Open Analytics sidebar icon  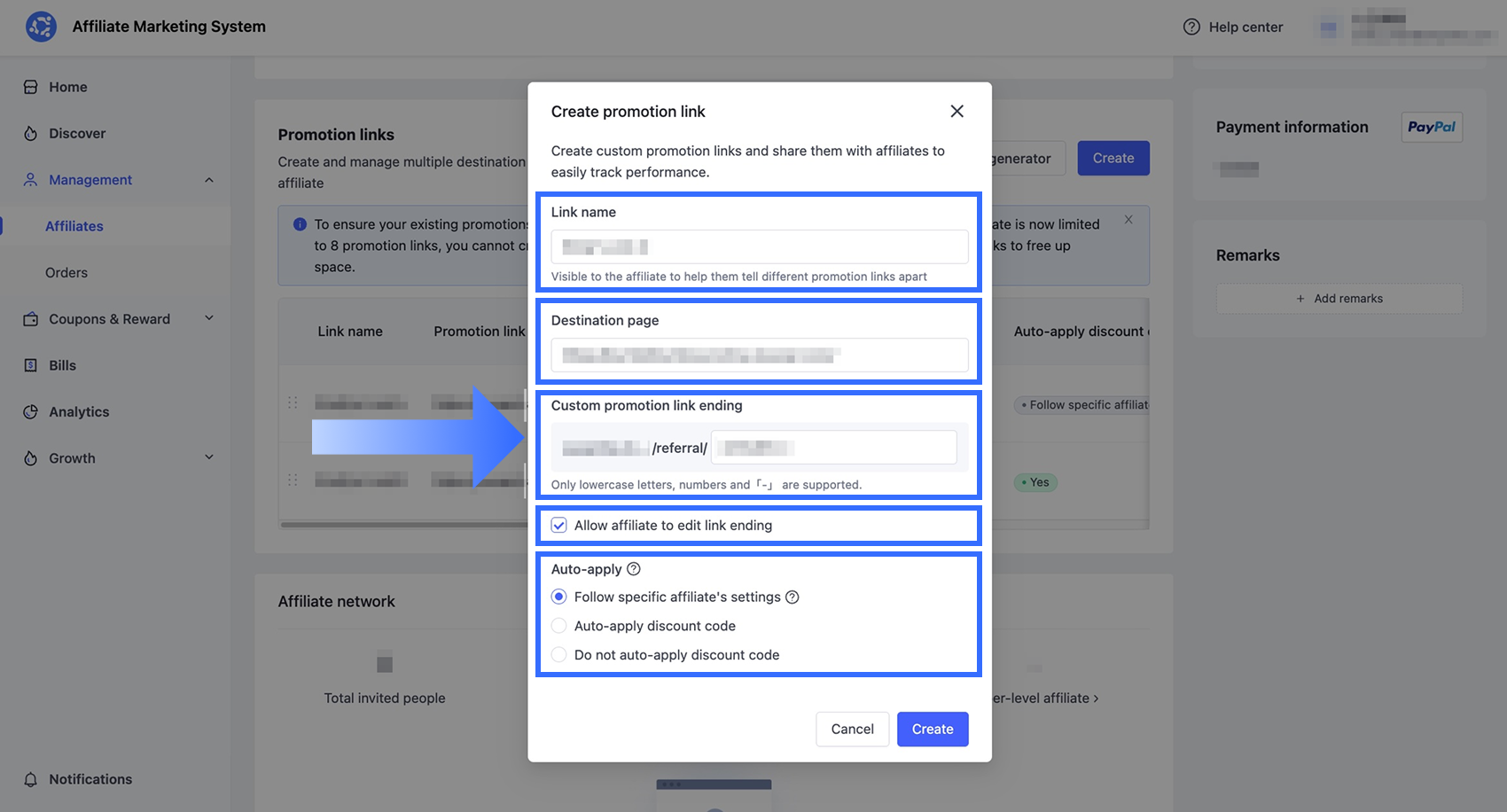(x=30, y=411)
